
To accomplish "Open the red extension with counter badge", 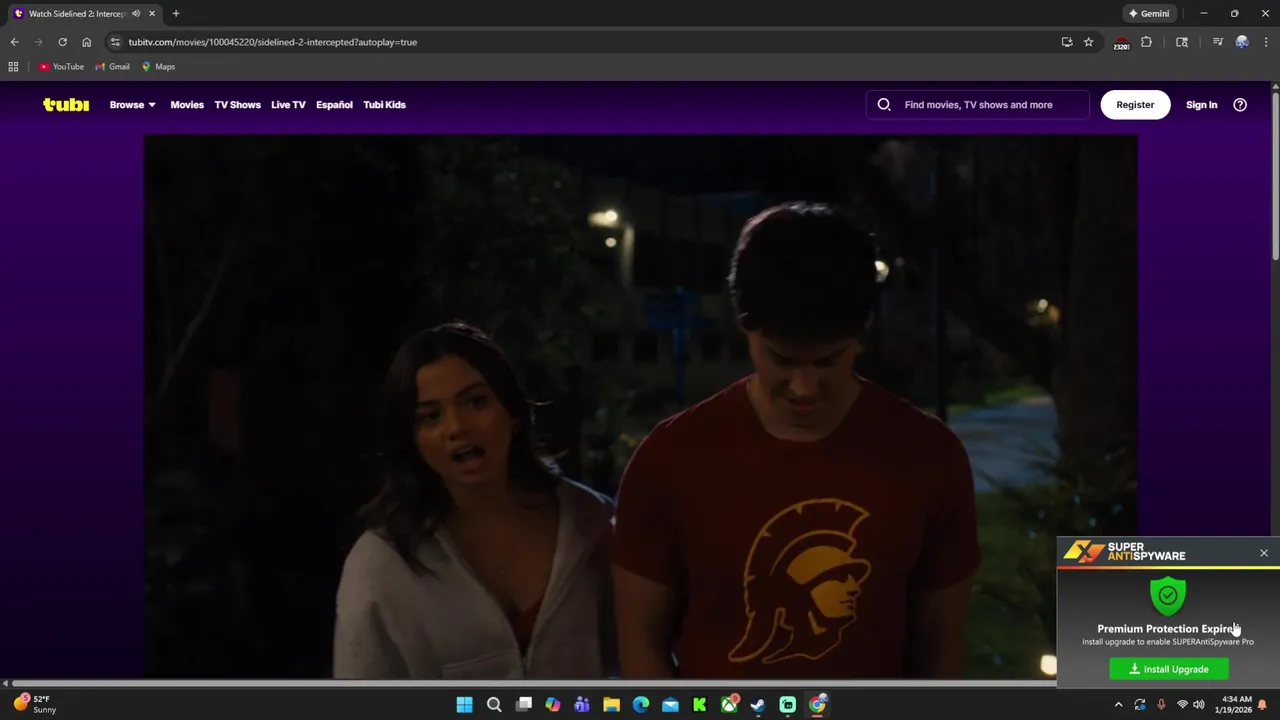I will (1121, 43).
